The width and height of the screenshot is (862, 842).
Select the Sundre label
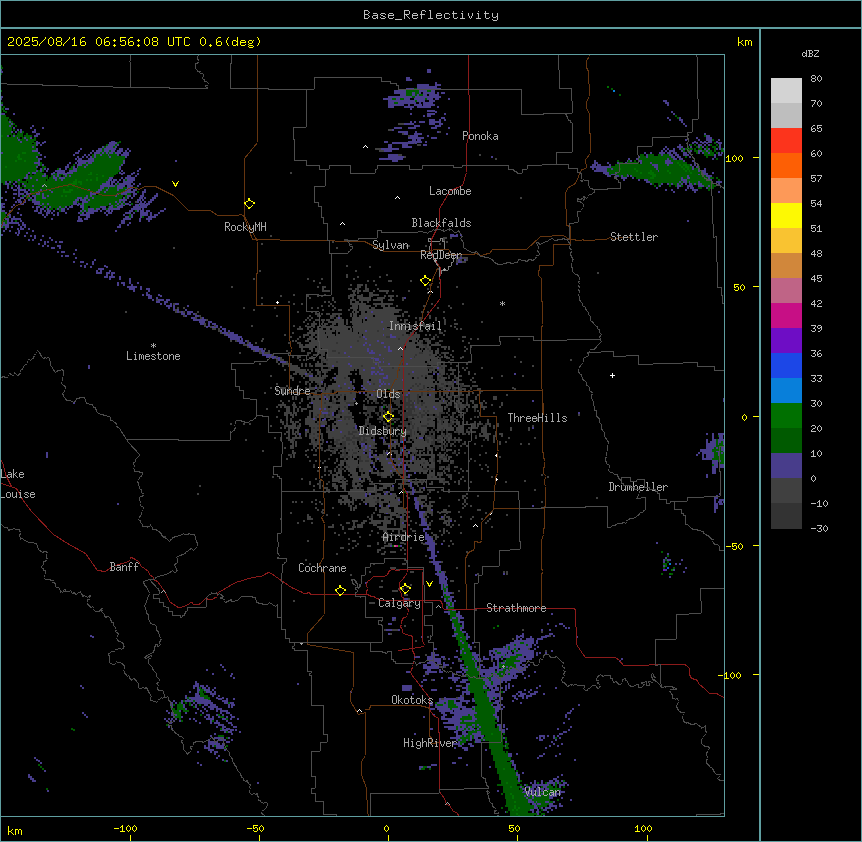292,391
